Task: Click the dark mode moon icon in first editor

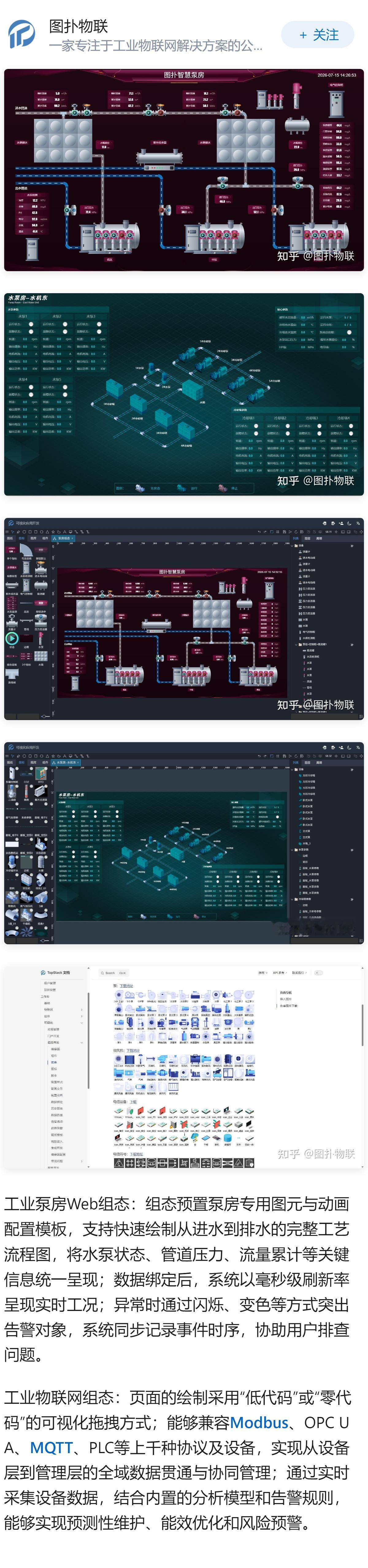Action: (x=349, y=524)
